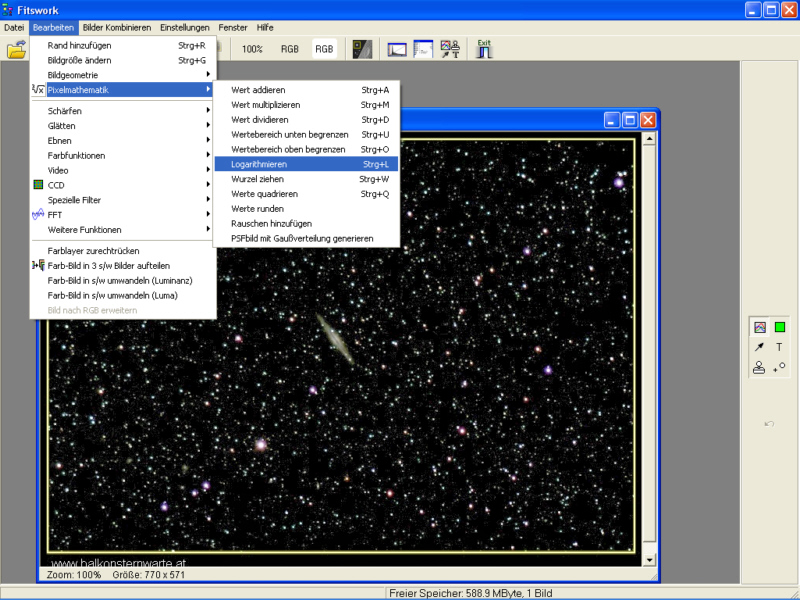Pick the eyedropper tool

[x=759, y=347]
